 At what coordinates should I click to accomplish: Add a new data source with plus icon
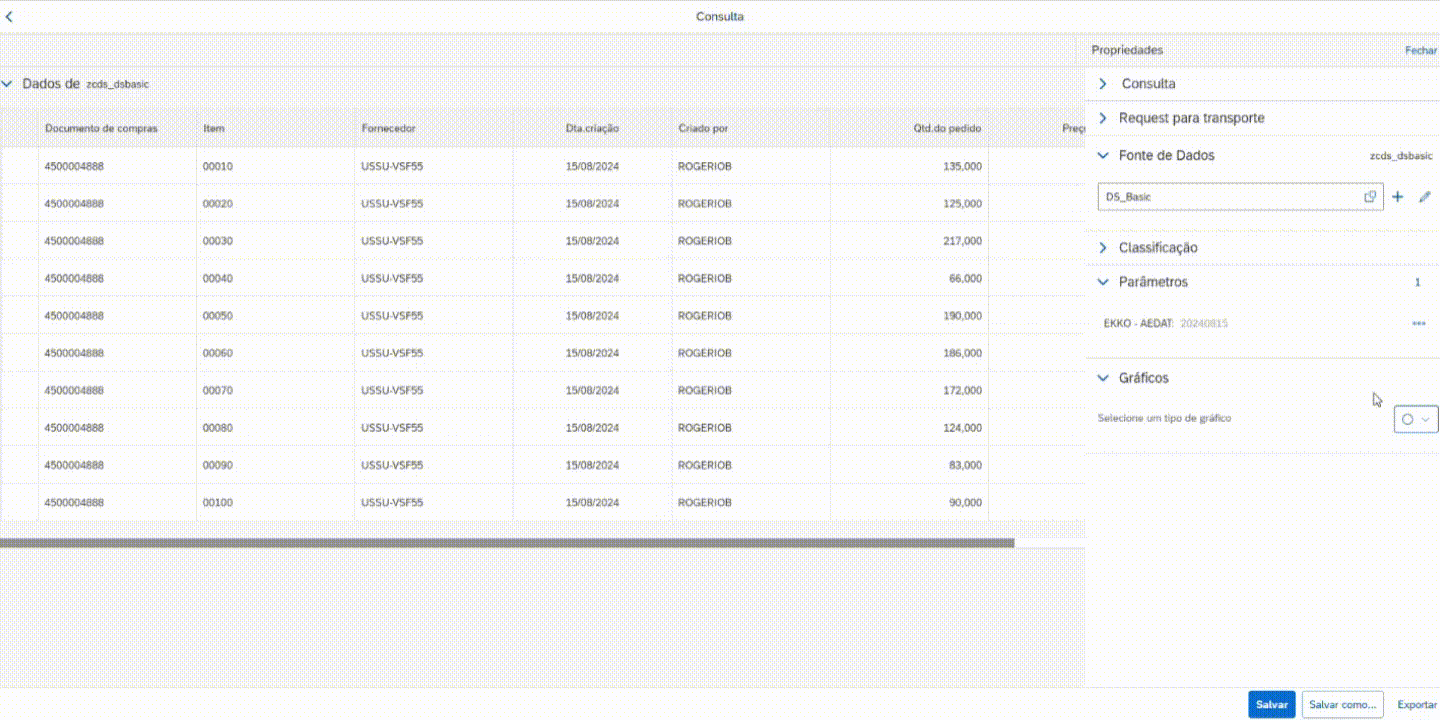click(x=1398, y=197)
